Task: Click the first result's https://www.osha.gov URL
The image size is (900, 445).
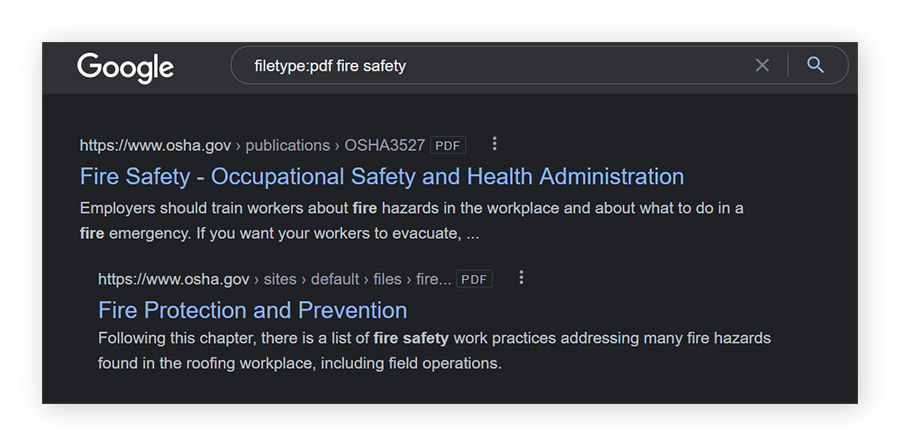Action: (x=155, y=145)
